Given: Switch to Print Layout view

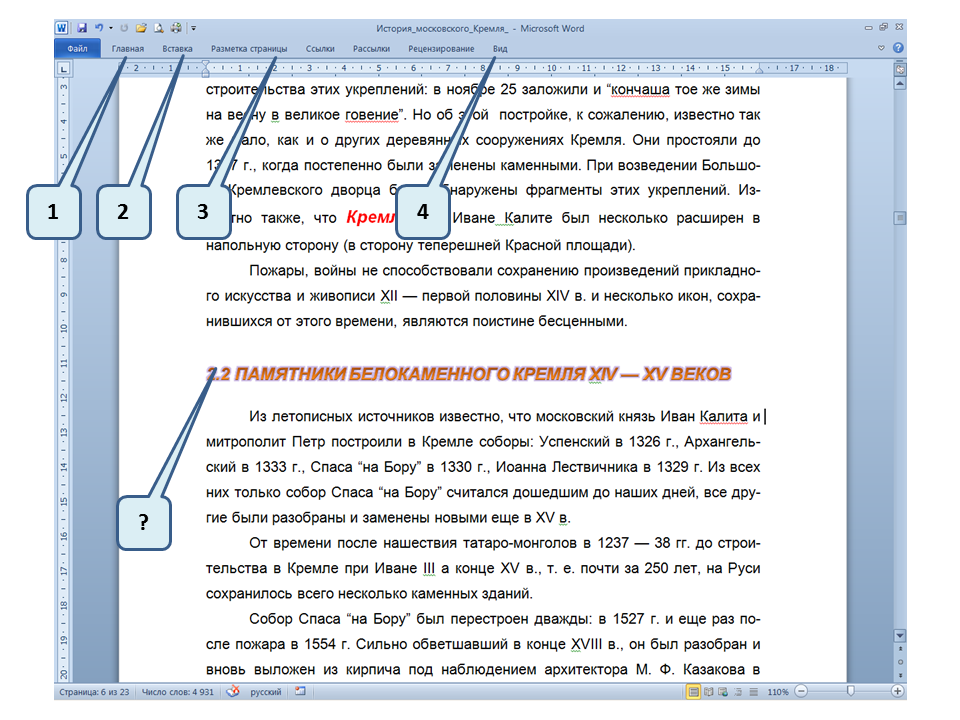Looking at the screenshot, I should pos(693,691).
